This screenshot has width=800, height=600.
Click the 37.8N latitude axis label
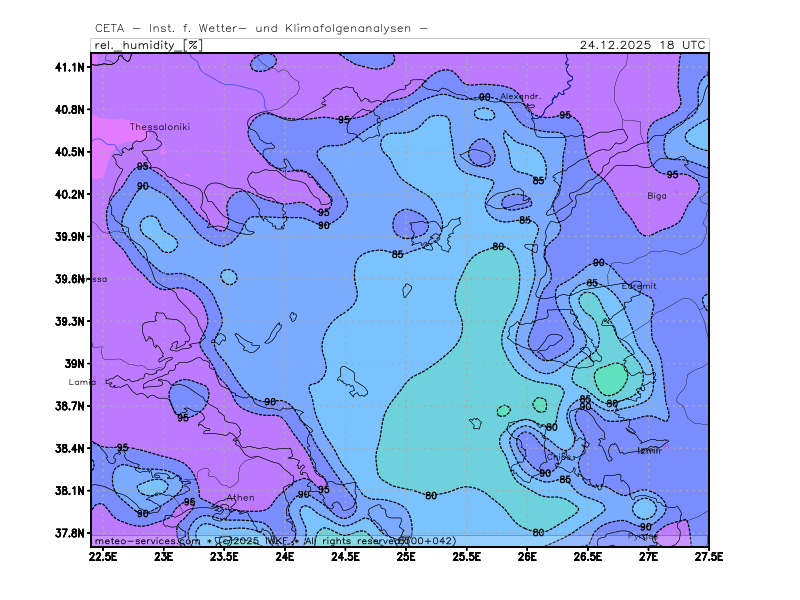tap(70, 534)
